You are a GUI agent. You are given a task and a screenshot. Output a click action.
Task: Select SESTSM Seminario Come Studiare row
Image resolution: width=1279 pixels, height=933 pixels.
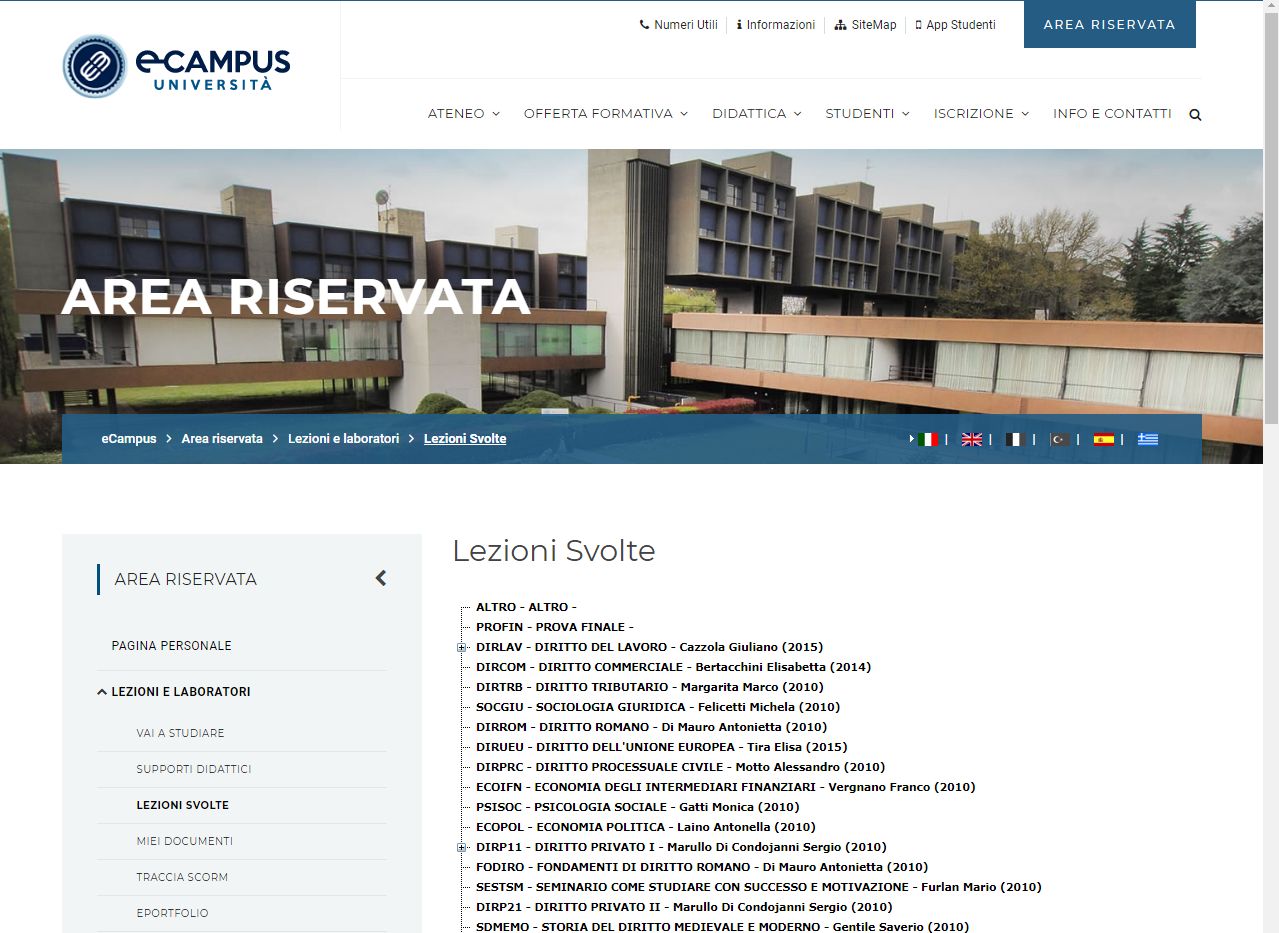[x=759, y=887]
